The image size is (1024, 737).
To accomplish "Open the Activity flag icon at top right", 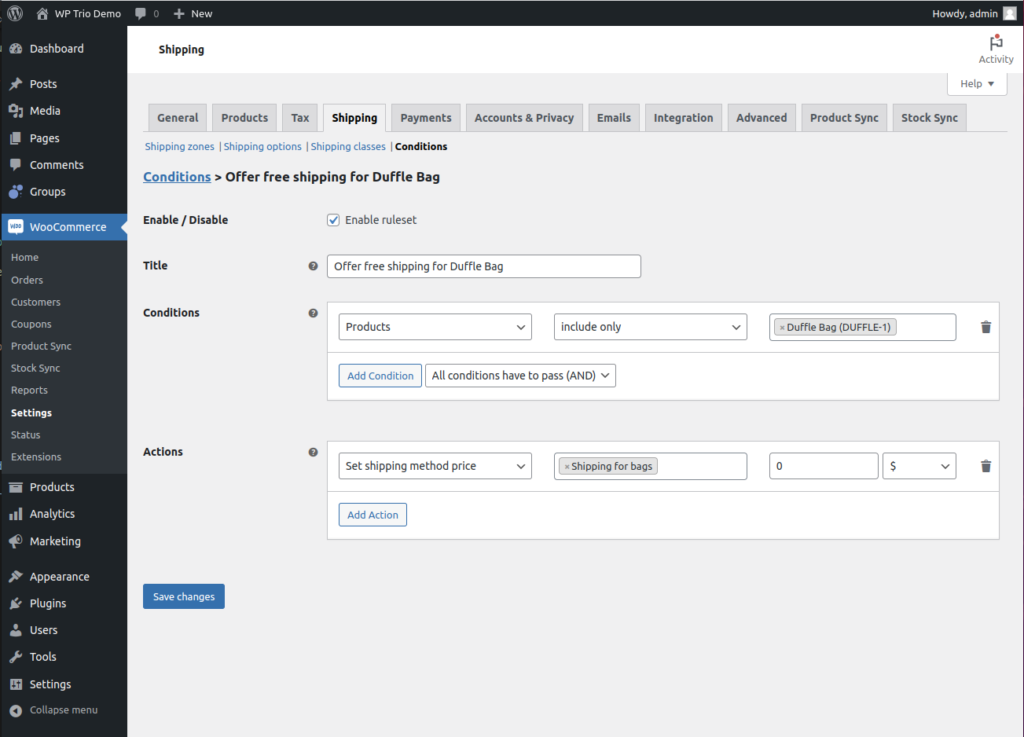I will click(x=996, y=42).
